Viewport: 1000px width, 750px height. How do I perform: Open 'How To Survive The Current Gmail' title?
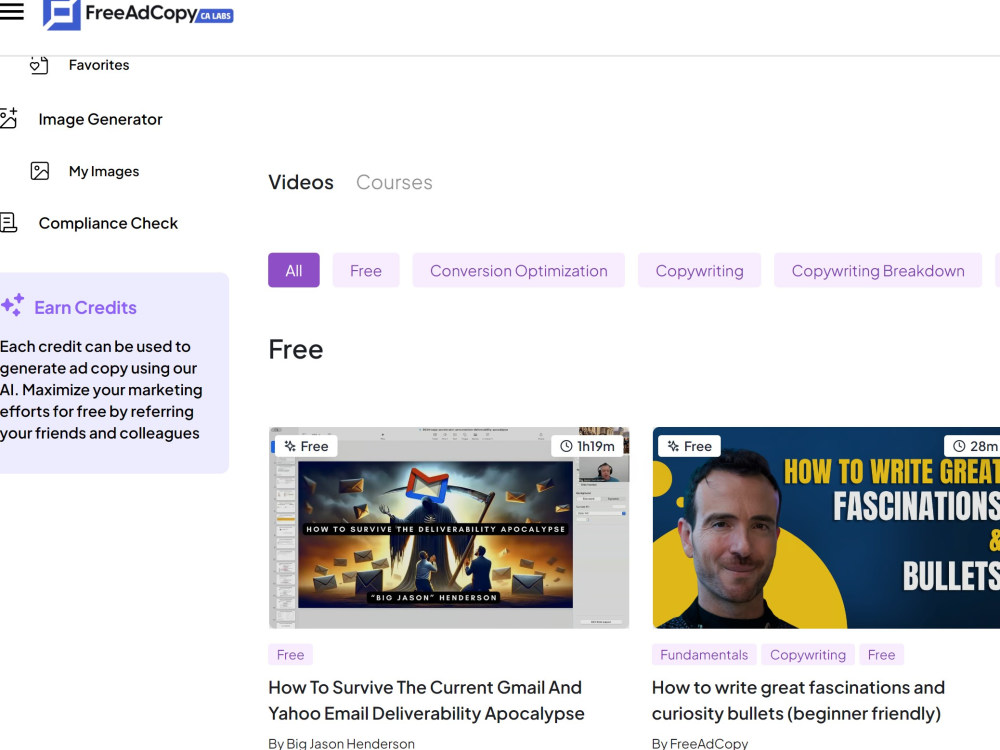426,700
